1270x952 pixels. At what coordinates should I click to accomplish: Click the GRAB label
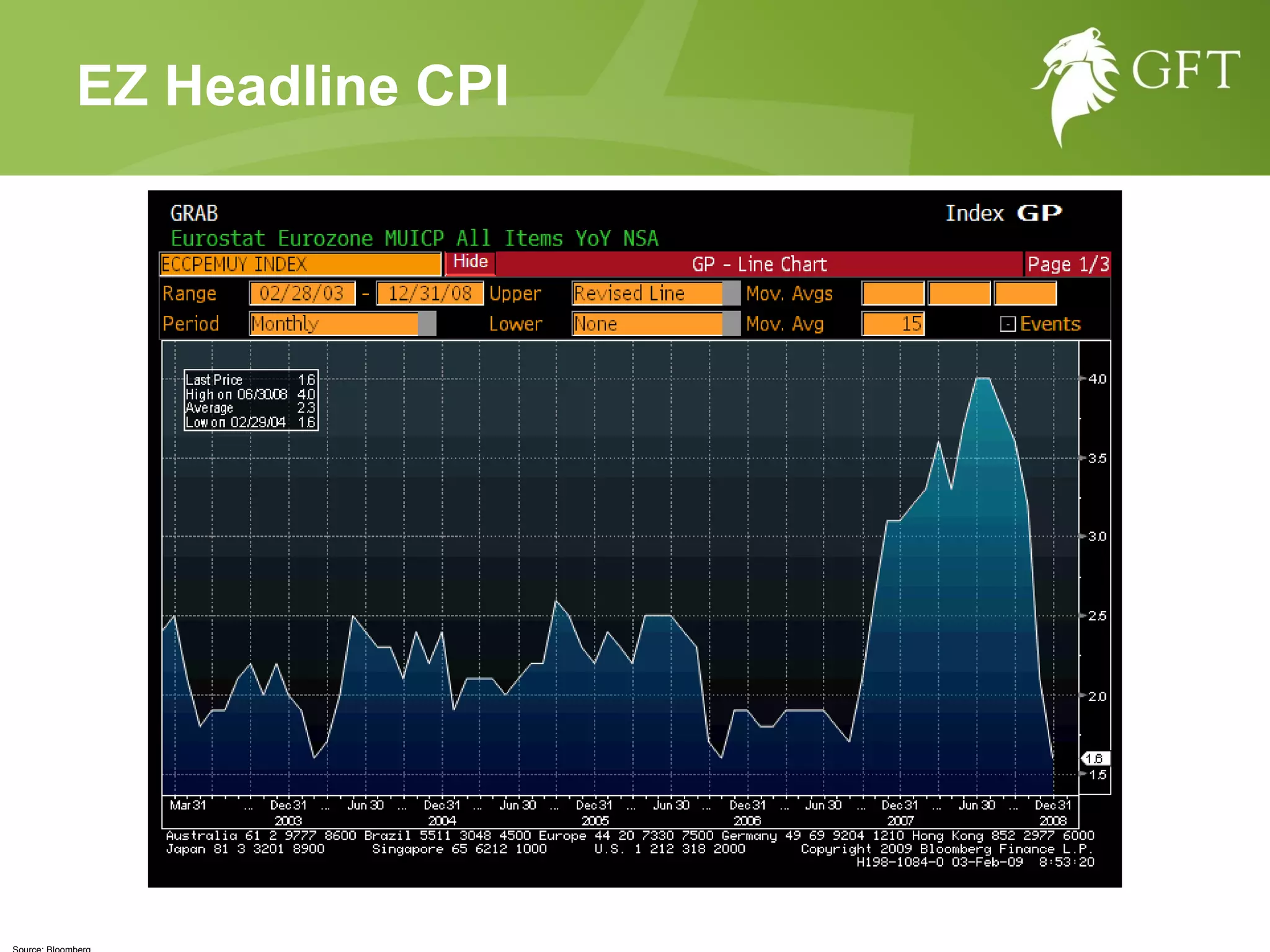(194, 213)
